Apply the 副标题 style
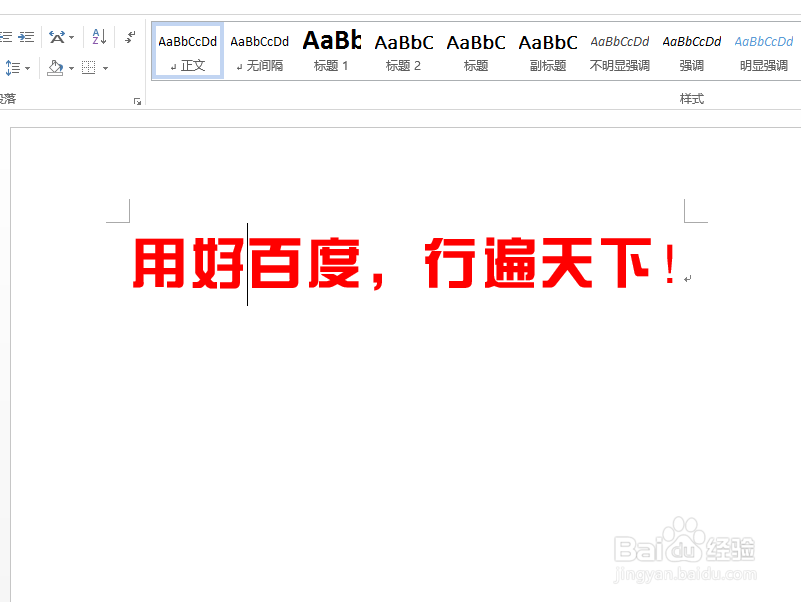Image resolution: width=801 pixels, height=602 pixels. pyautogui.click(x=548, y=51)
